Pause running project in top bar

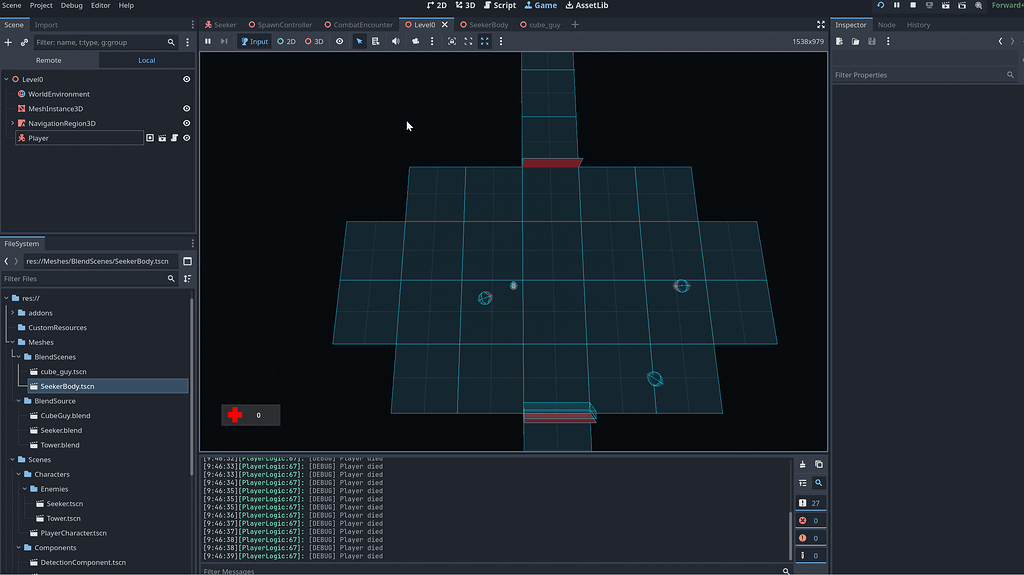point(897,5)
